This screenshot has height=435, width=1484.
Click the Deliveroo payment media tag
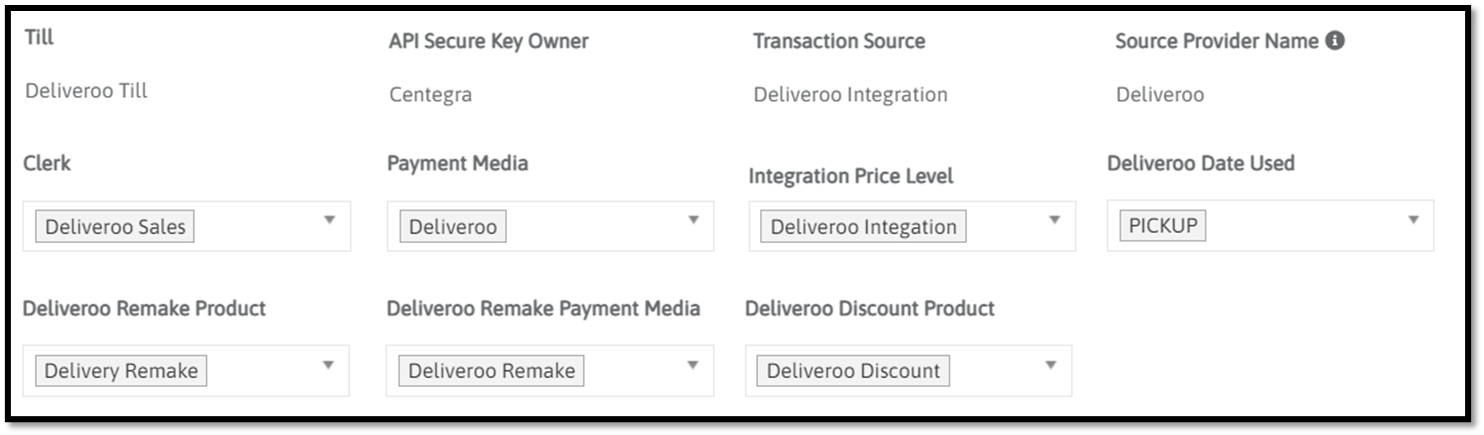[x=453, y=227]
